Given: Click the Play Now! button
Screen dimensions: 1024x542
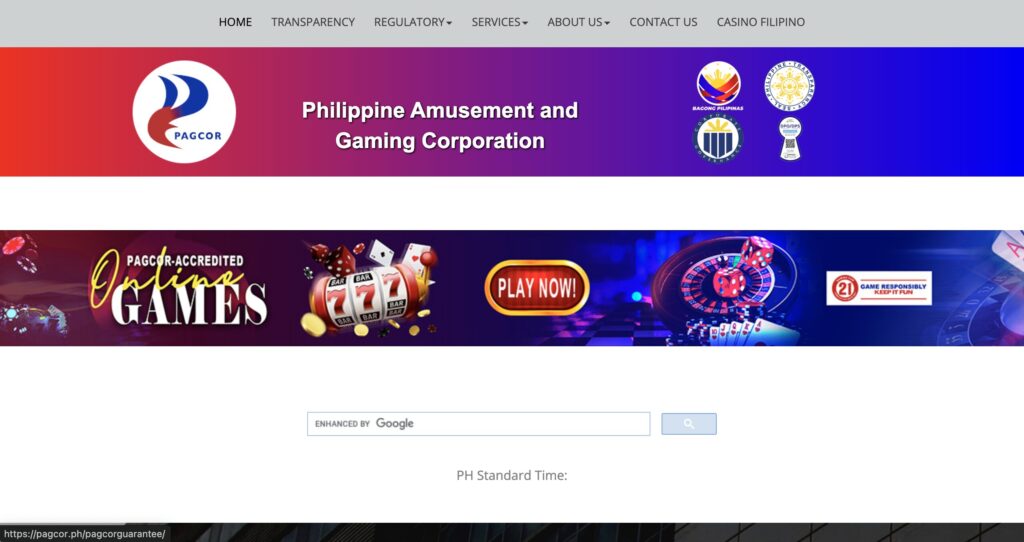Looking at the screenshot, I should 537,288.
